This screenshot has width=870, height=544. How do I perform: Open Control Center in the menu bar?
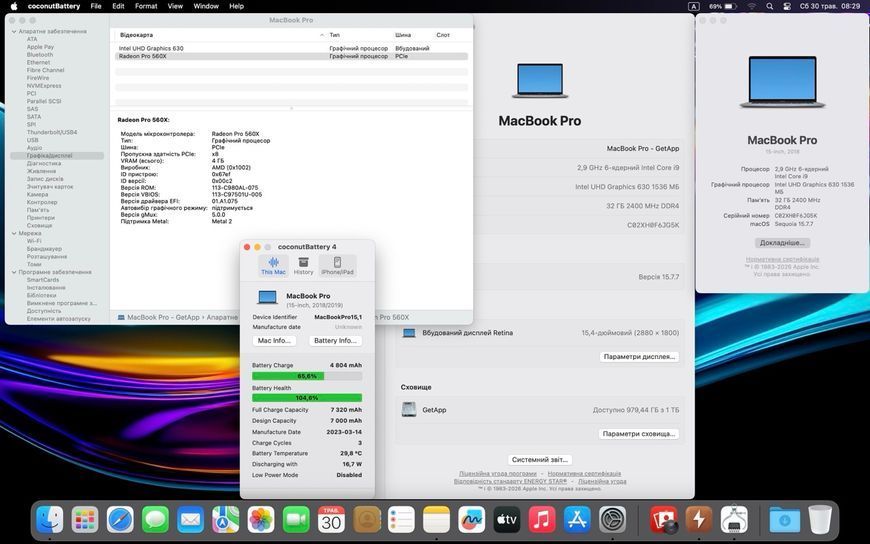787,6
